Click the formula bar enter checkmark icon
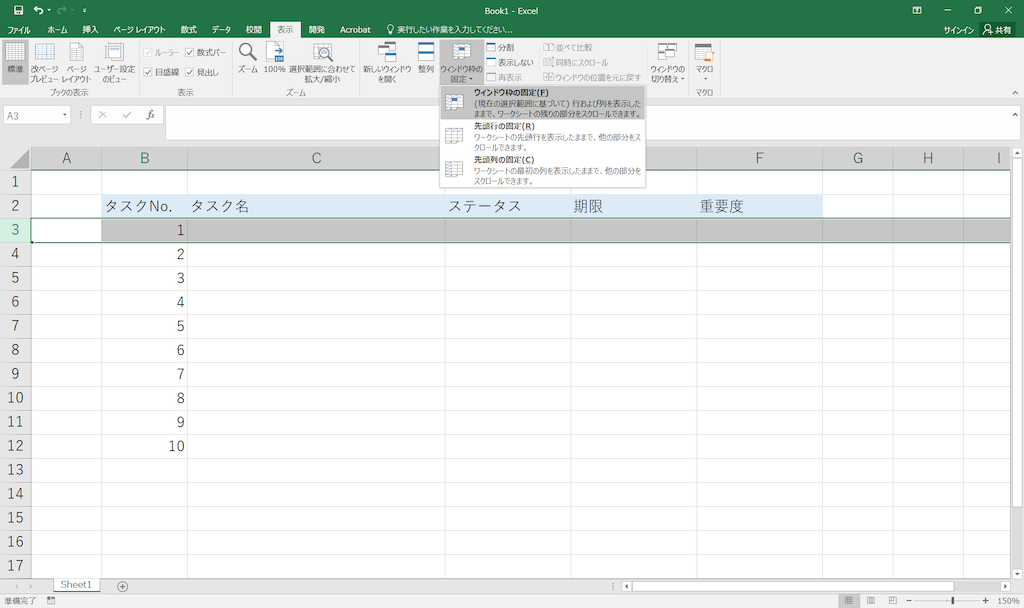1024x608 pixels. tap(127, 115)
